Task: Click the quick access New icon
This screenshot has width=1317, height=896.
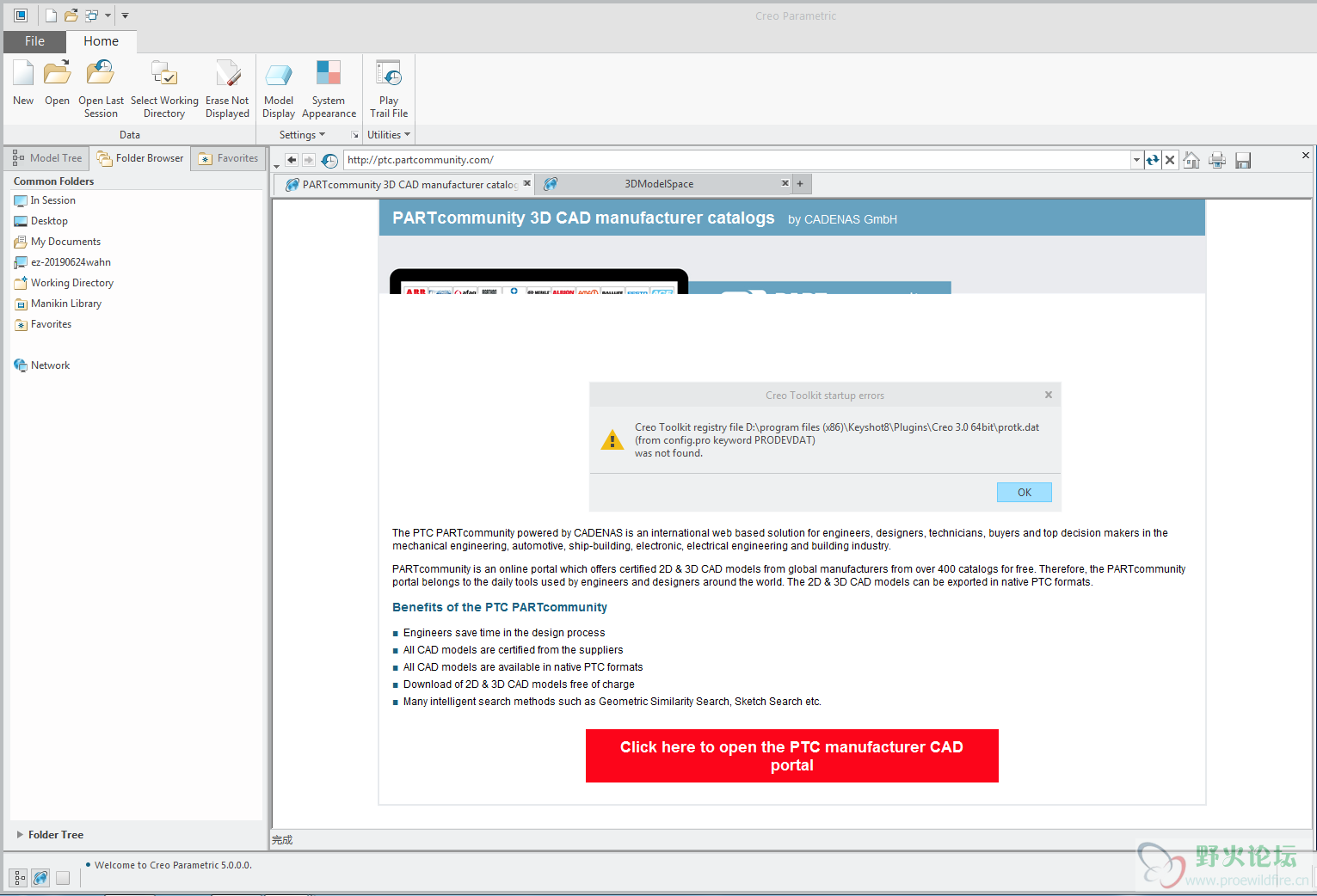Action: (51, 15)
